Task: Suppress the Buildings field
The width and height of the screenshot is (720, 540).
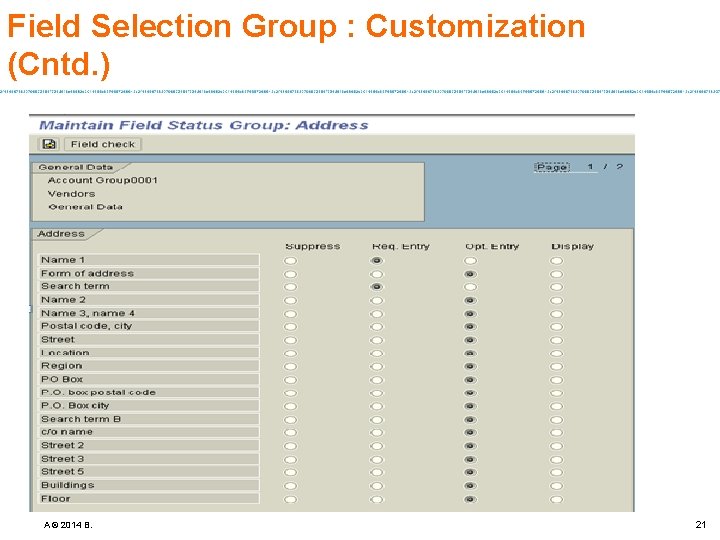Action: point(291,485)
